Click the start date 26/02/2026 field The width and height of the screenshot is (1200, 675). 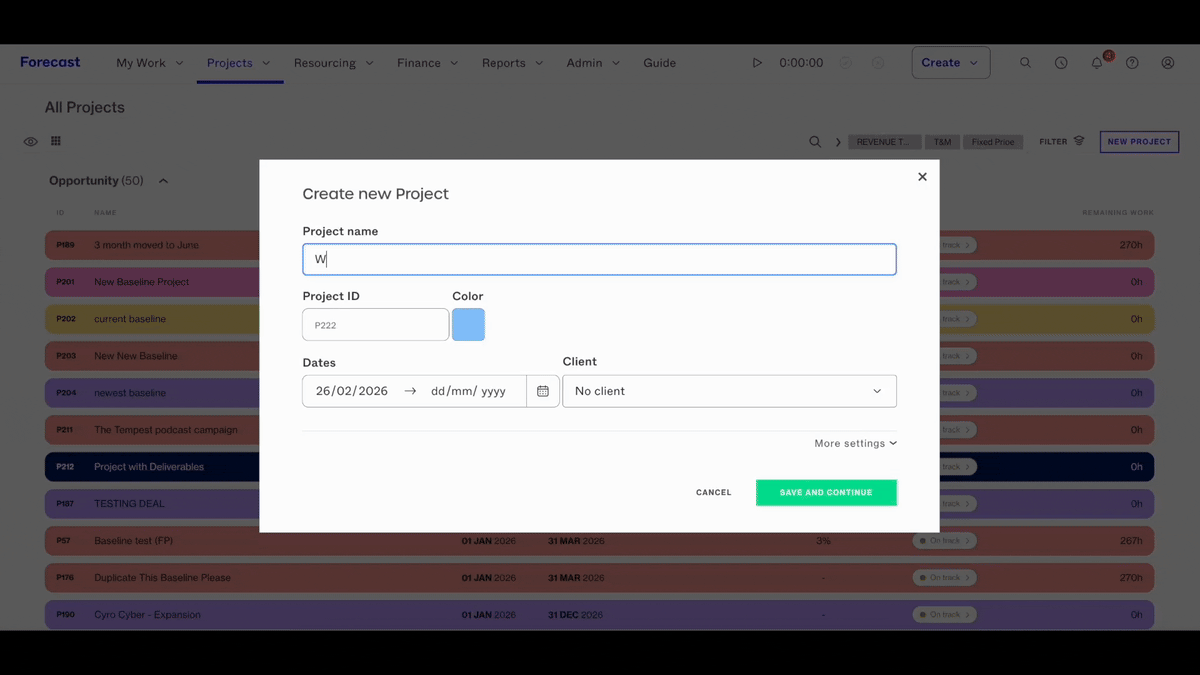[352, 391]
